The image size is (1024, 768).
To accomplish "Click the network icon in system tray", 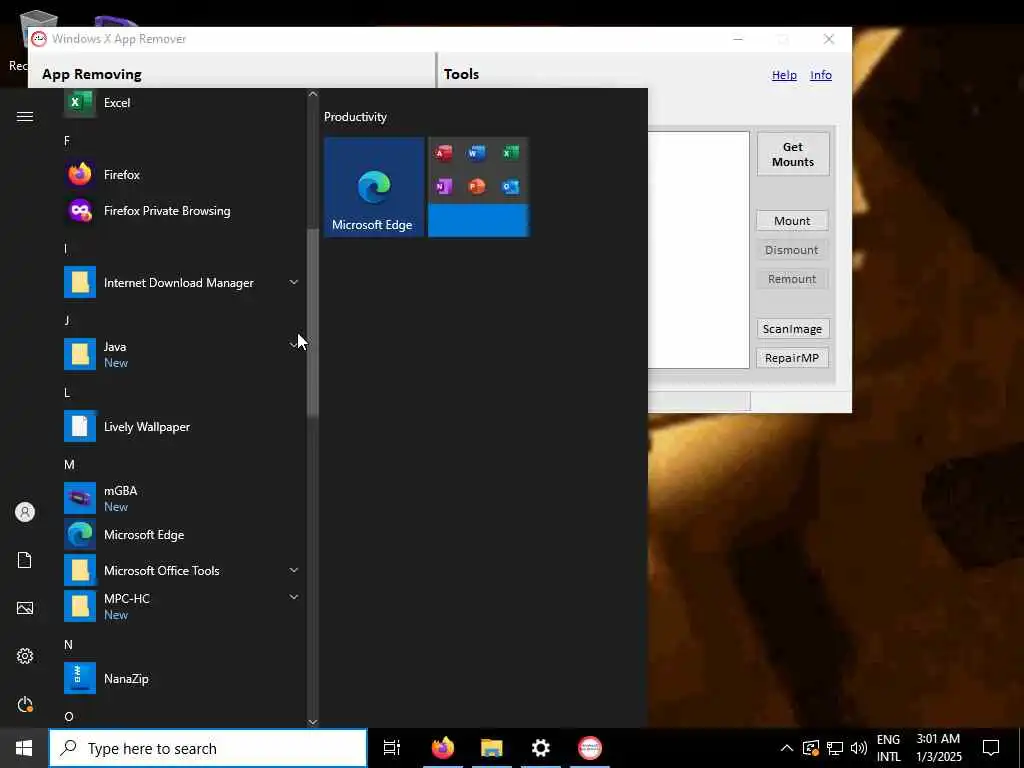I will tap(835, 748).
